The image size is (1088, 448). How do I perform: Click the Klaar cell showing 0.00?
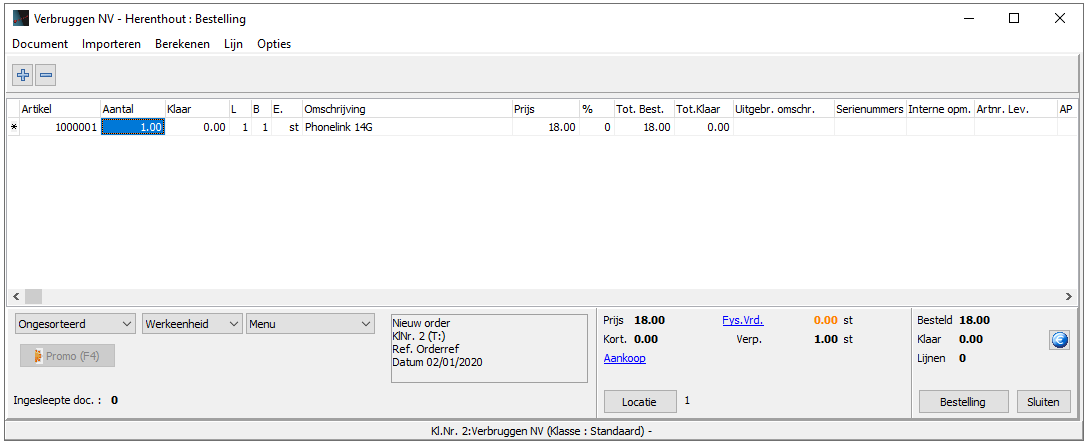click(x=196, y=127)
